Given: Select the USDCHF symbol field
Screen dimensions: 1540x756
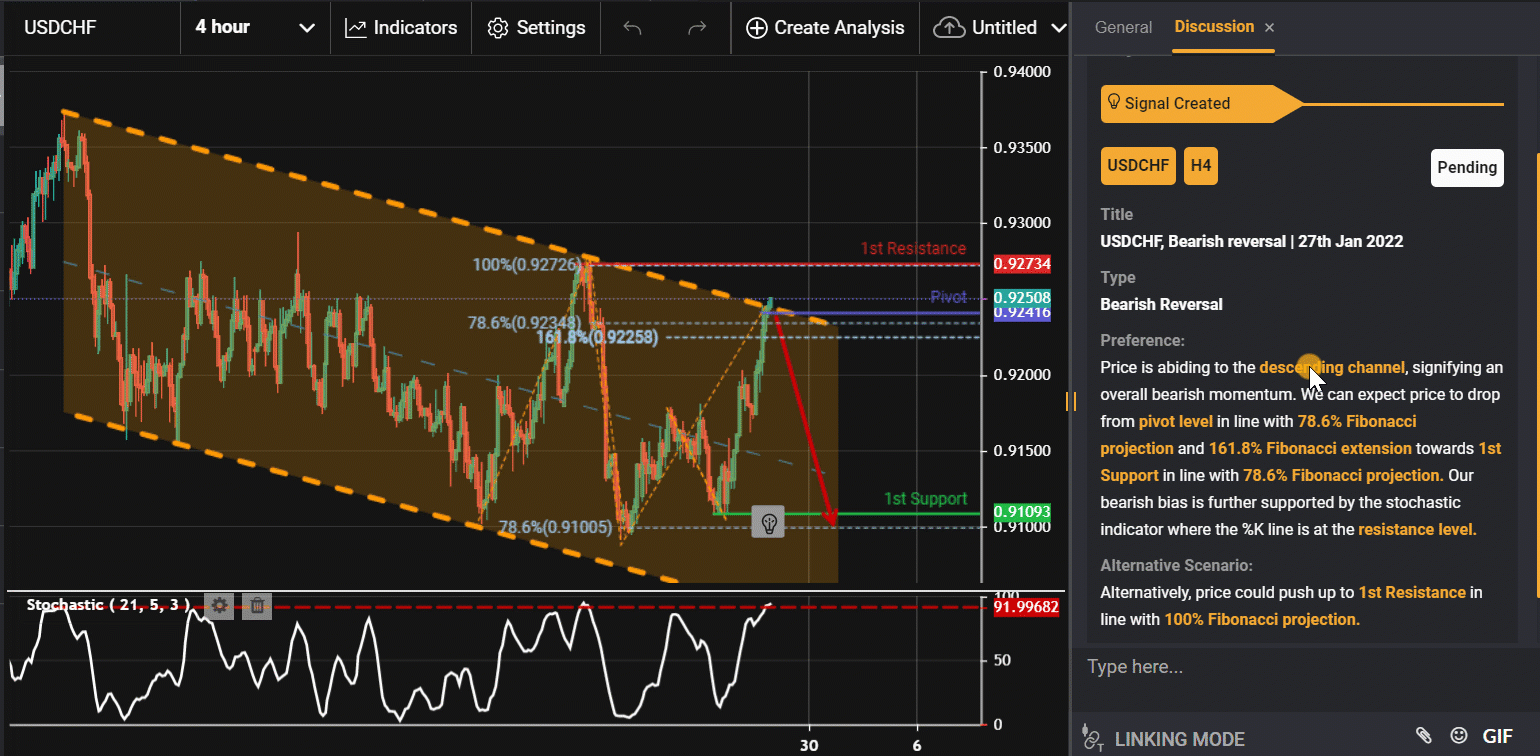Looking at the screenshot, I should [90, 28].
